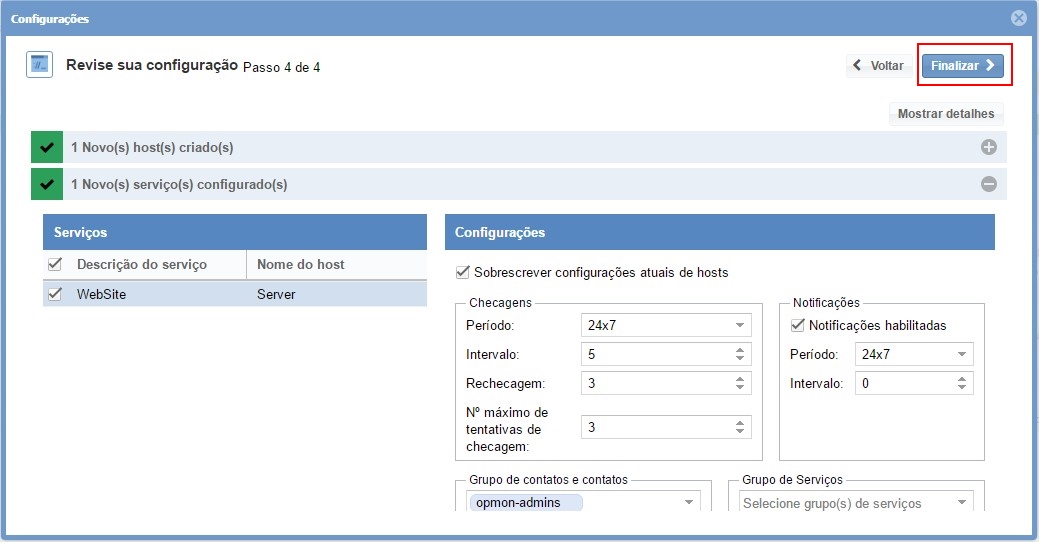Viewport: 1039px width, 542px height.
Task: Uncheck the WebSite service checkbox
Action: click(55, 294)
